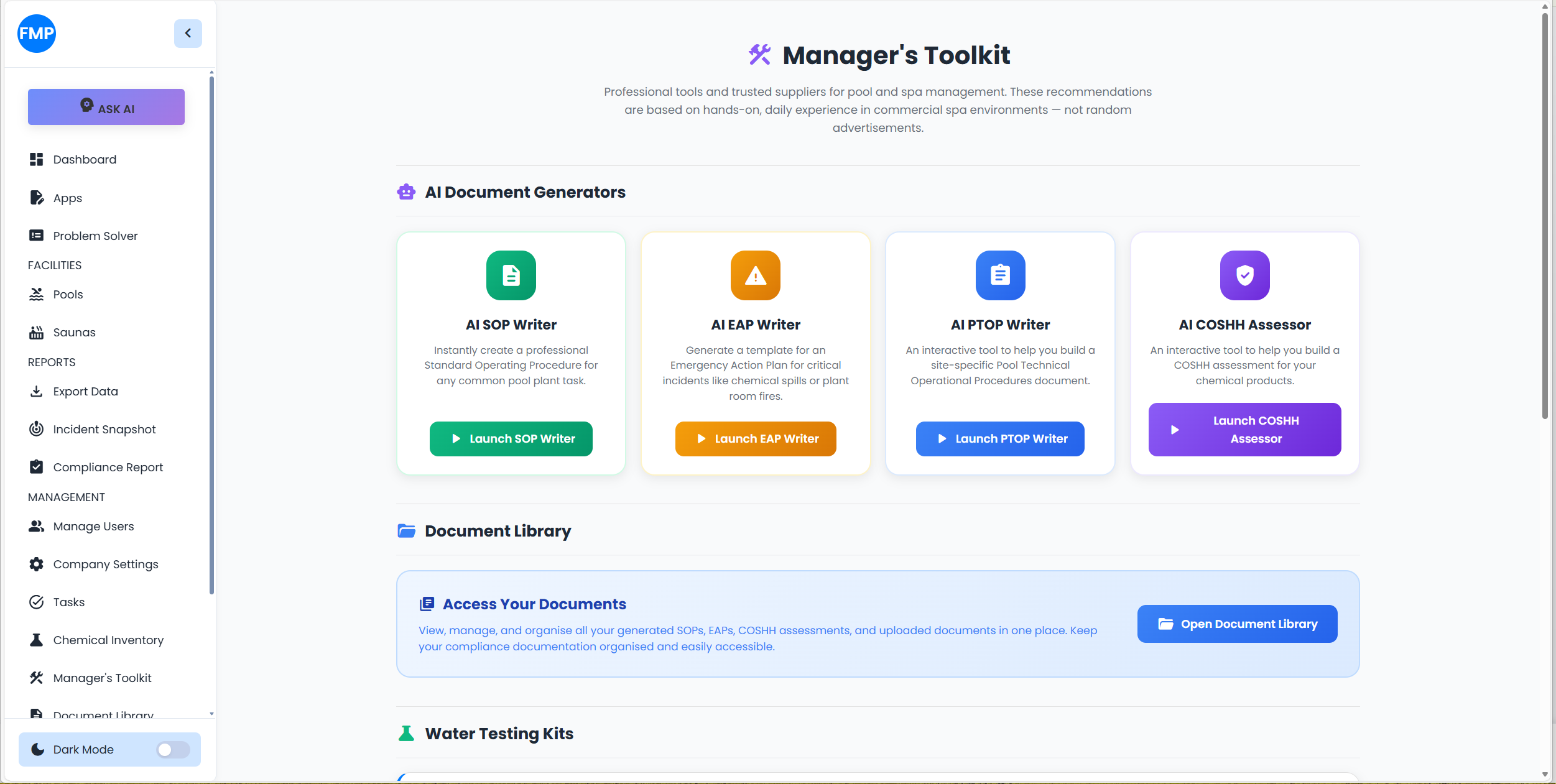The width and height of the screenshot is (1556, 784).
Task: Open the Dashboard icon in sidebar
Action: pyautogui.click(x=37, y=160)
